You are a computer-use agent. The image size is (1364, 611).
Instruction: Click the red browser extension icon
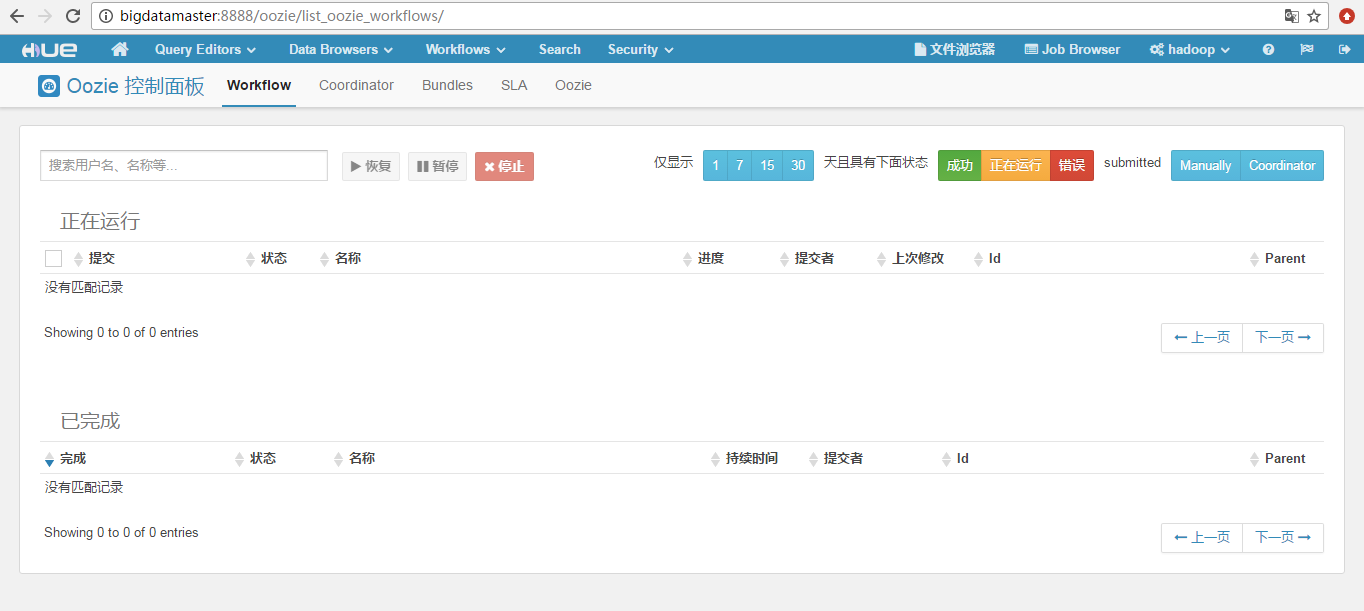tap(1347, 16)
